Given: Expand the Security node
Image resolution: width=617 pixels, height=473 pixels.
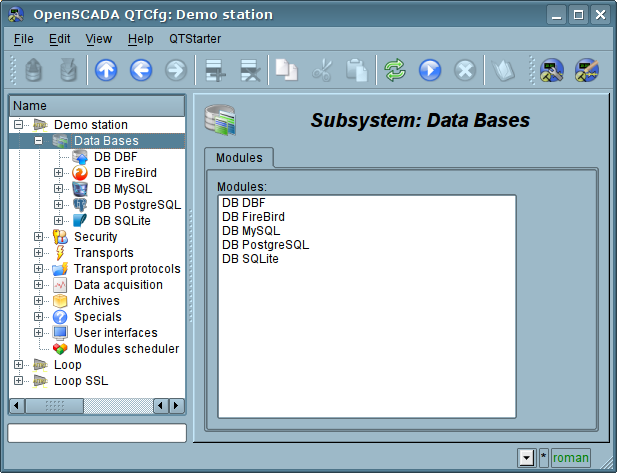Looking at the screenshot, I should tap(38, 236).
